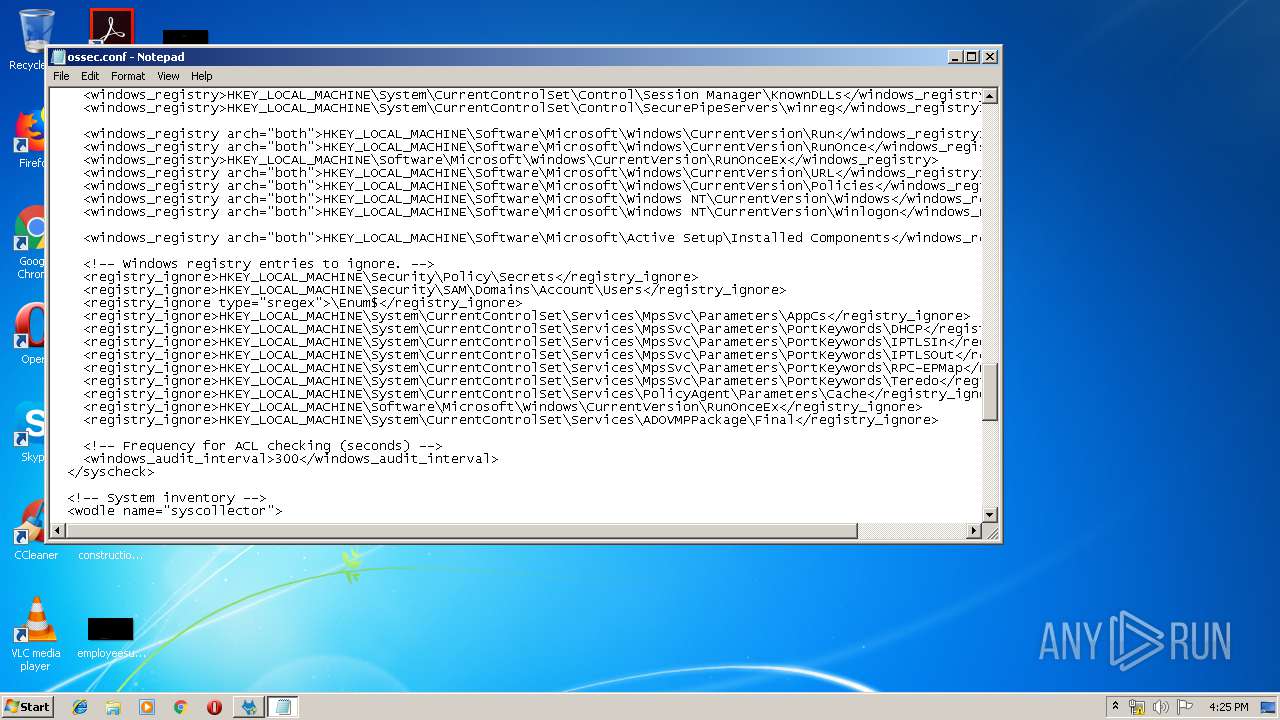Click the 'Frequency for ACL checking' comment
This screenshot has height=720, width=1280.
coord(262,446)
